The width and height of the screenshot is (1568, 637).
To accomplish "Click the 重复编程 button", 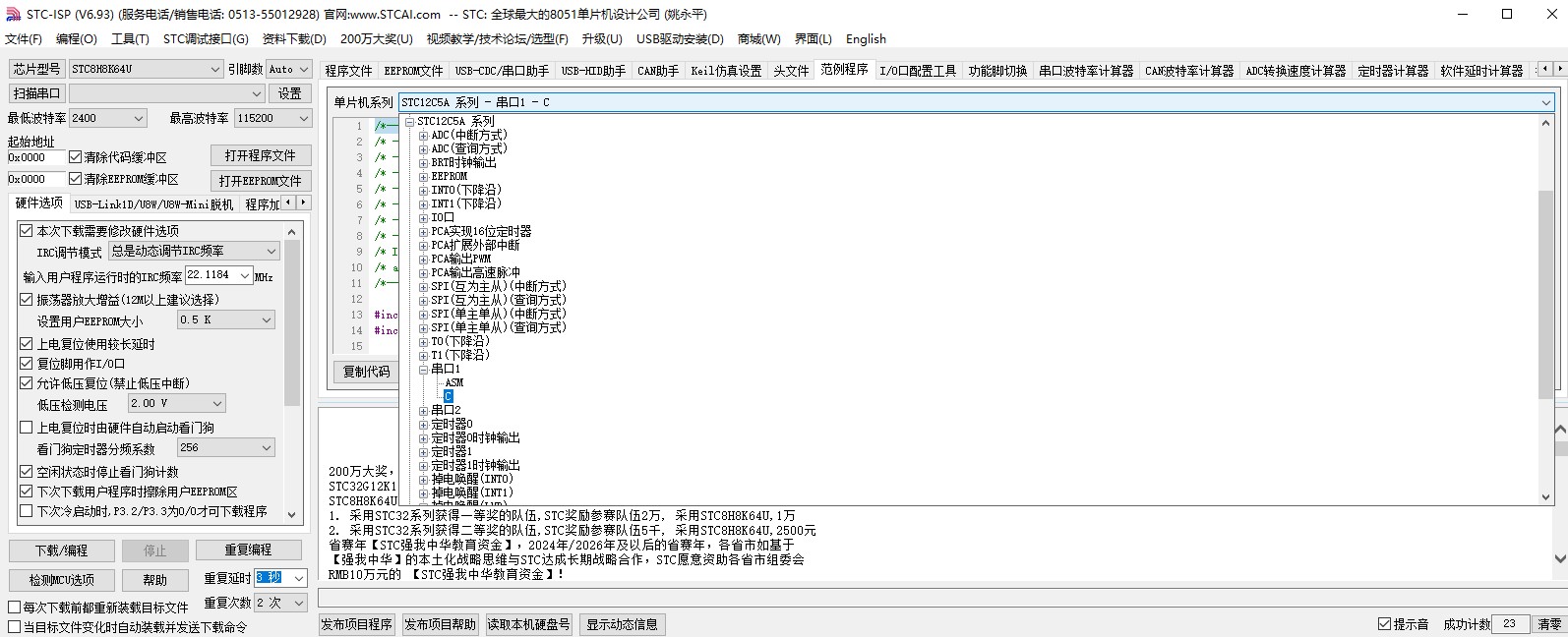I will 248,550.
